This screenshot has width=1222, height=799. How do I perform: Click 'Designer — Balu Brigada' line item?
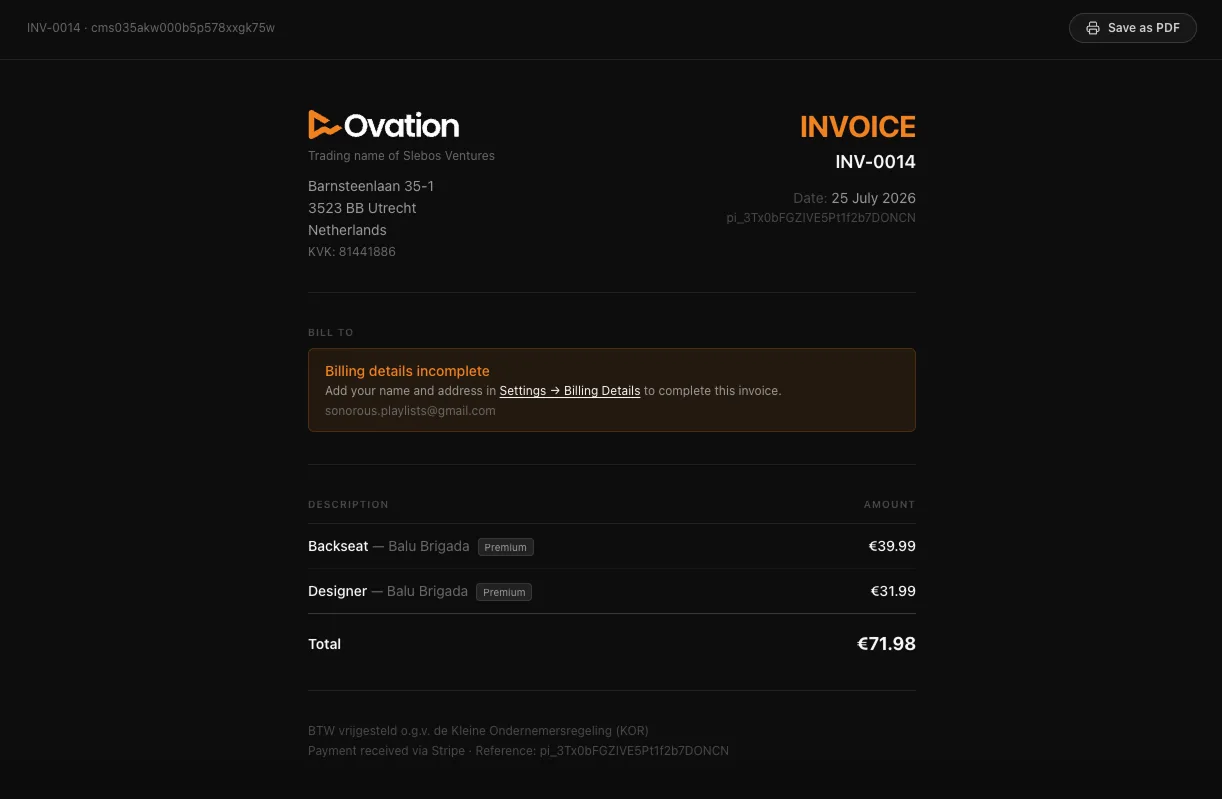coord(388,592)
